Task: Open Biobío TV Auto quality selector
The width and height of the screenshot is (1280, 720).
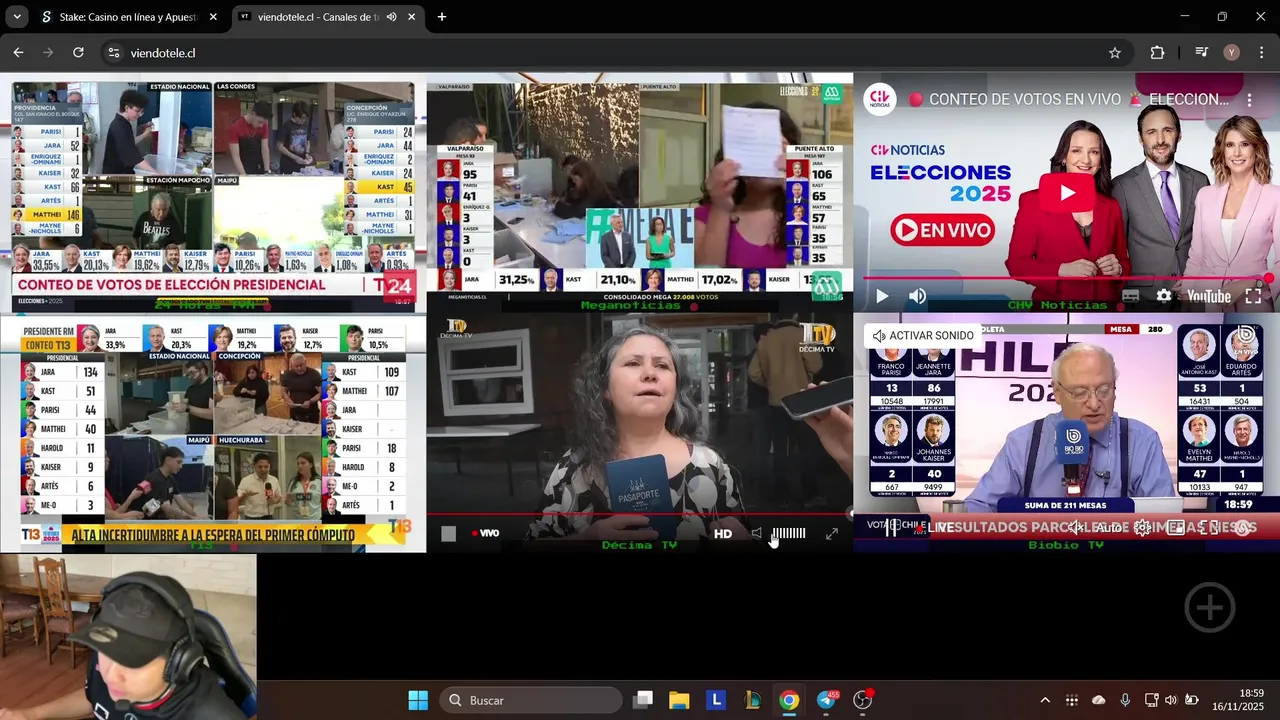Action: [1108, 528]
